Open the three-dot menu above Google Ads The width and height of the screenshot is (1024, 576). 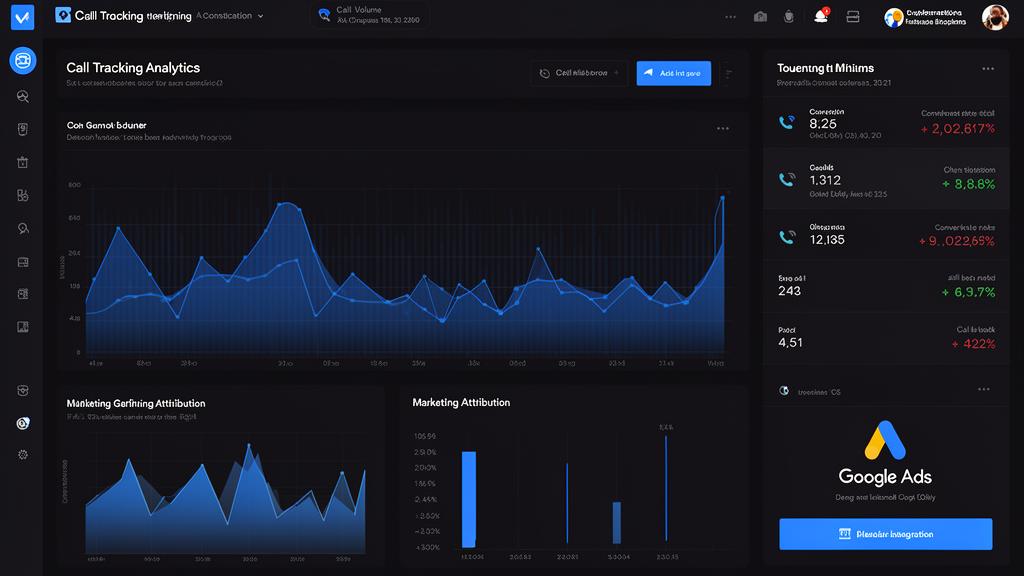[x=984, y=389]
